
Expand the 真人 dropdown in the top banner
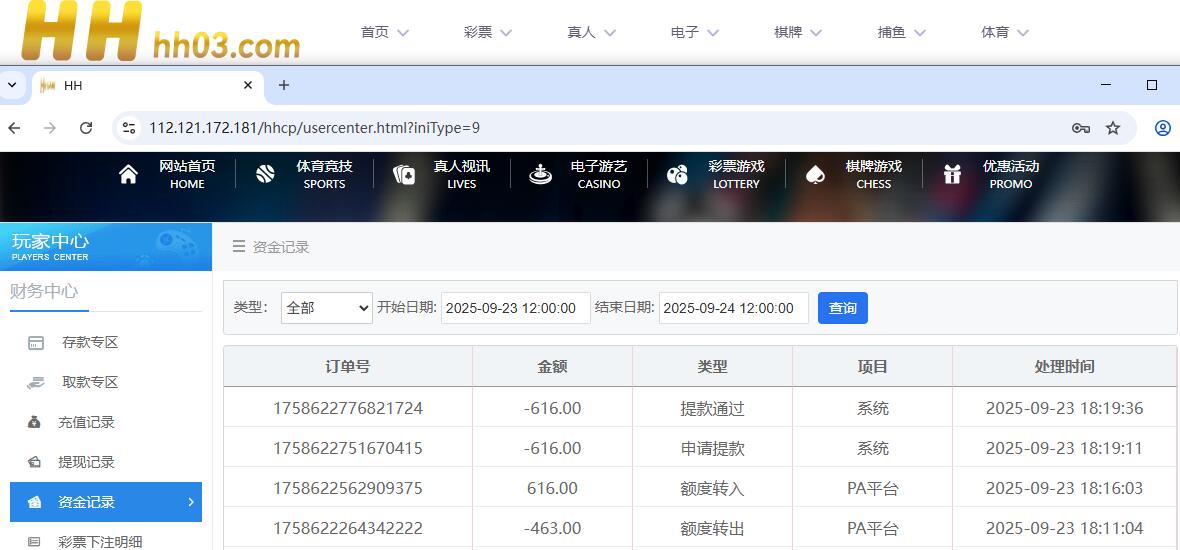591,32
